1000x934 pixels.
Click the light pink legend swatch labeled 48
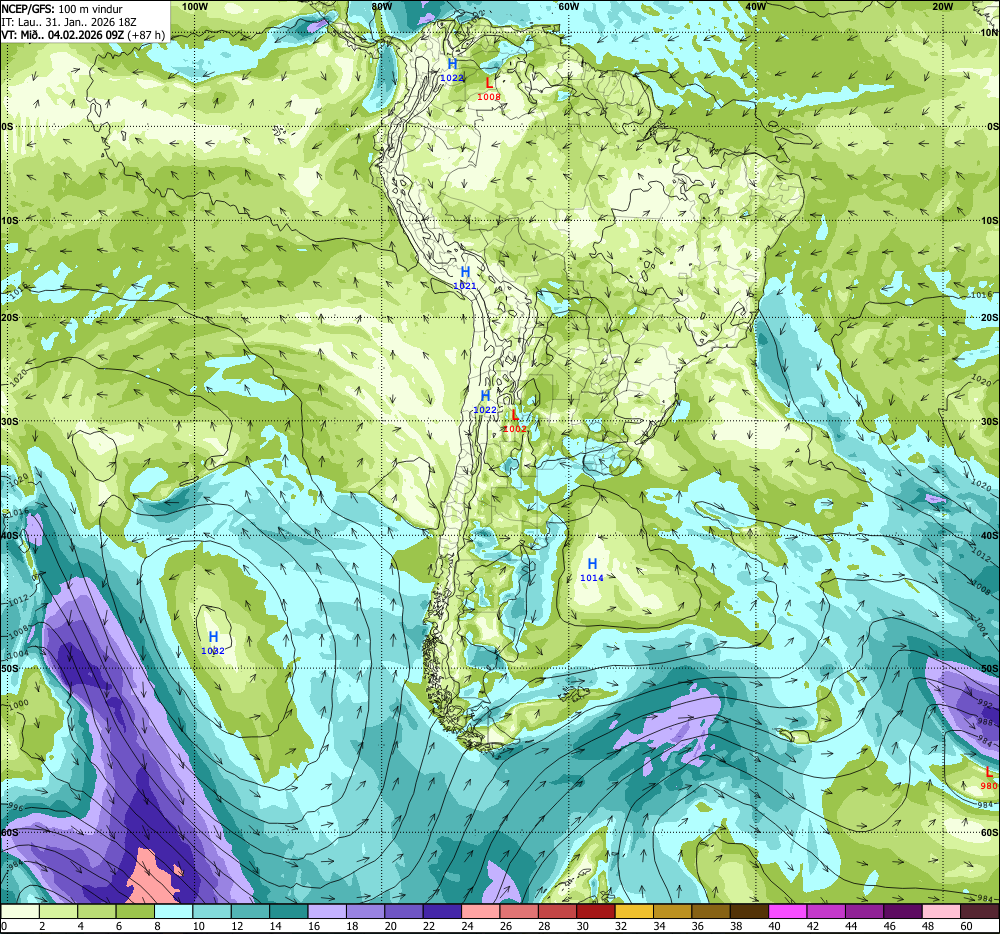[x=941, y=912]
